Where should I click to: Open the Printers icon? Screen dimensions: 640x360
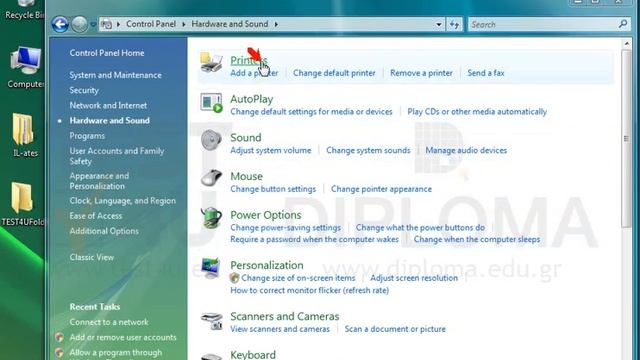click(211, 63)
